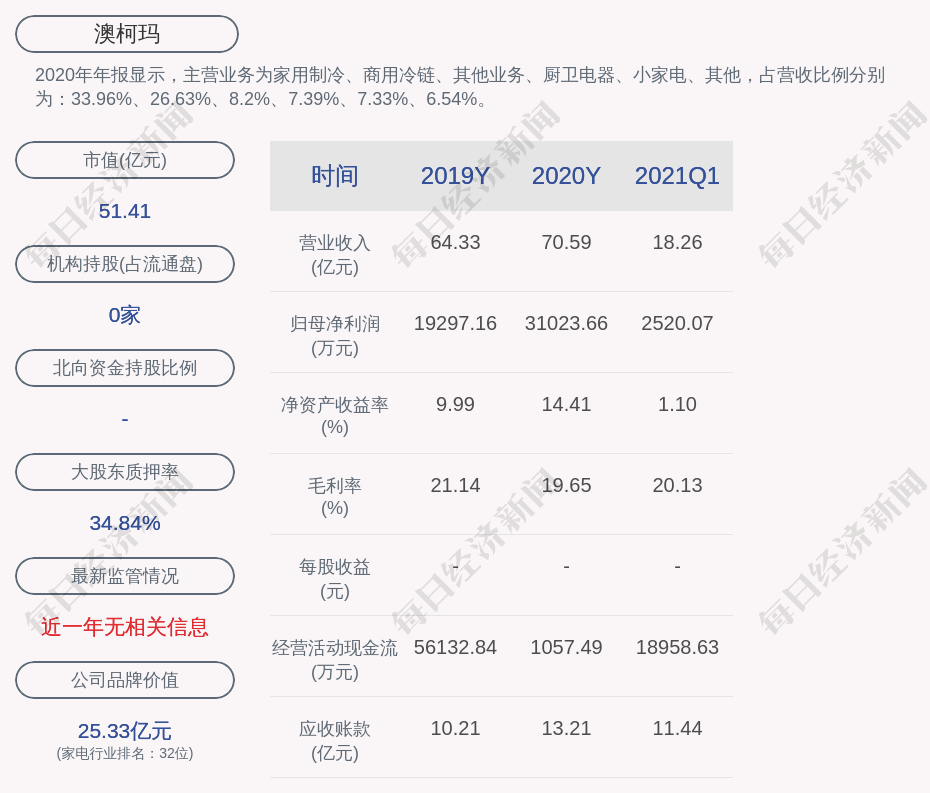Click pledge ratio value 34.84%

[125, 523]
